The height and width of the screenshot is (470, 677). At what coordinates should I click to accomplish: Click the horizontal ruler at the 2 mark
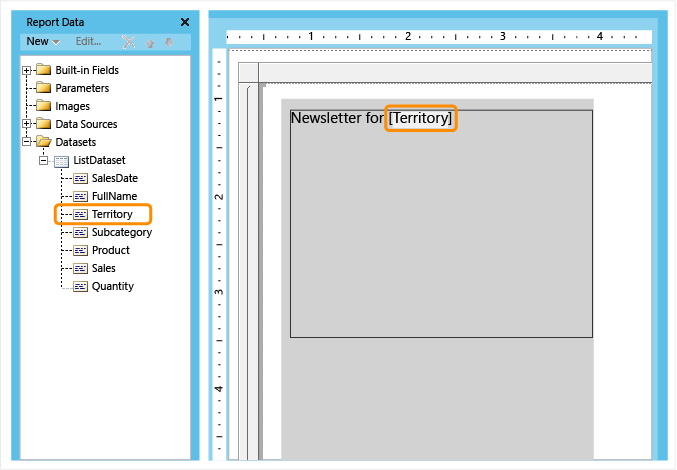408,36
